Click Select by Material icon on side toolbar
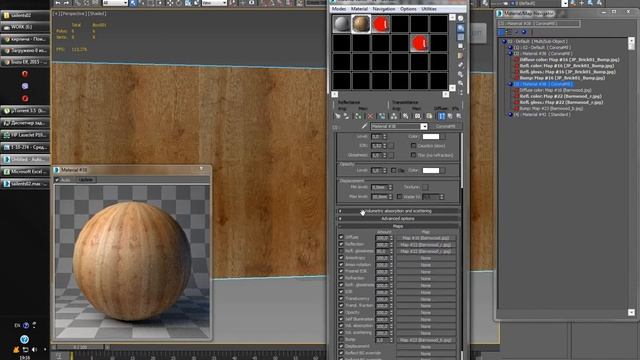This screenshot has width=640, height=360. [x=460, y=83]
